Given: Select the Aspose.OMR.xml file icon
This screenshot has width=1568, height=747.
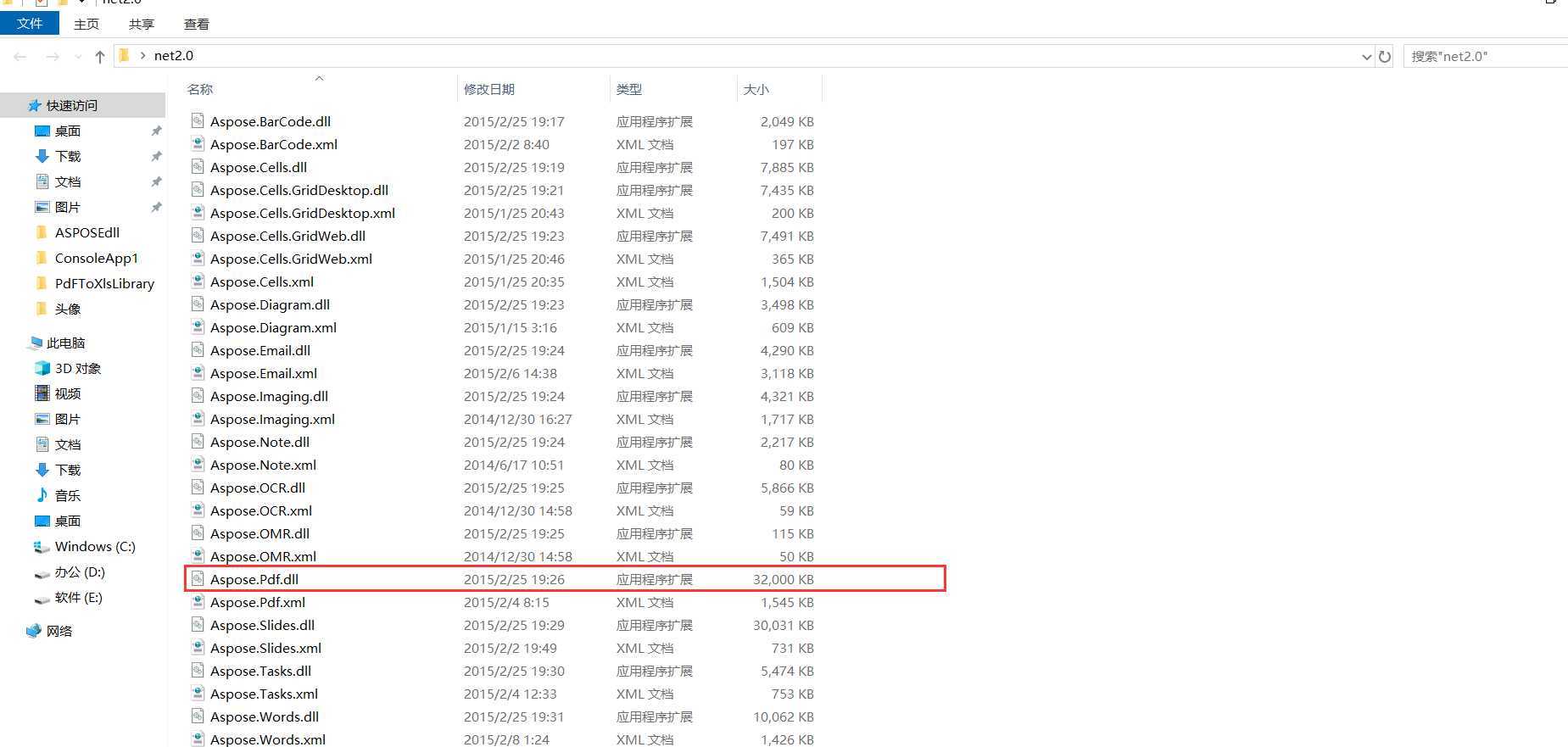Looking at the screenshot, I should coord(198,555).
